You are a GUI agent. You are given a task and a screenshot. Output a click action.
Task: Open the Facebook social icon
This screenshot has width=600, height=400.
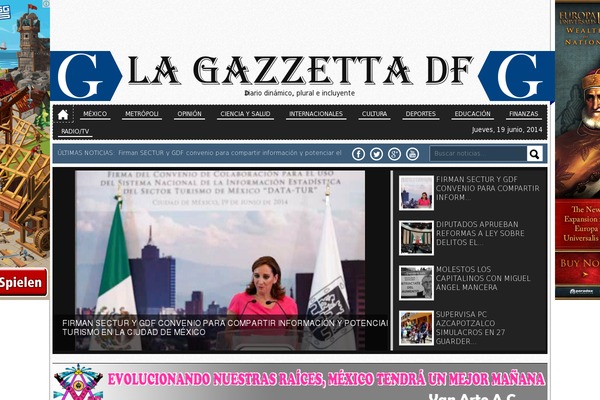coord(359,154)
